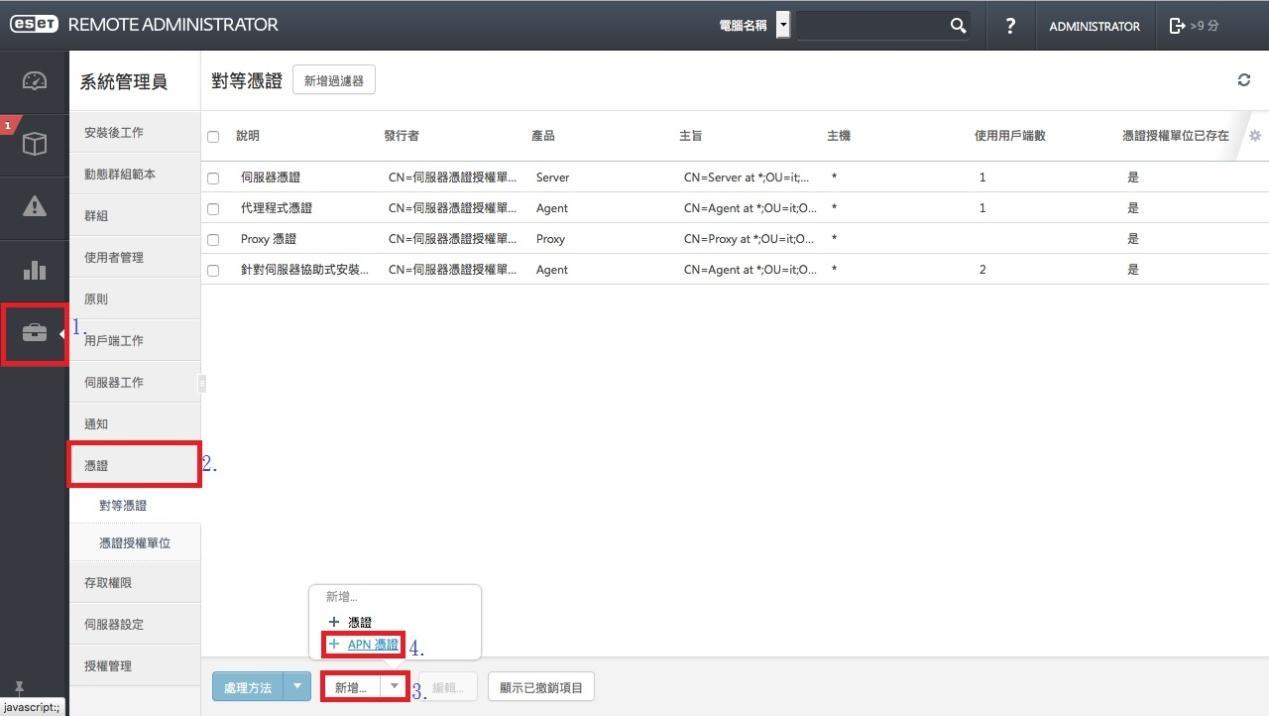The width and height of the screenshot is (1269, 716).
Task: Check the 針對伺服器協助式安裝 row checkbox
Action: (212, 270)
